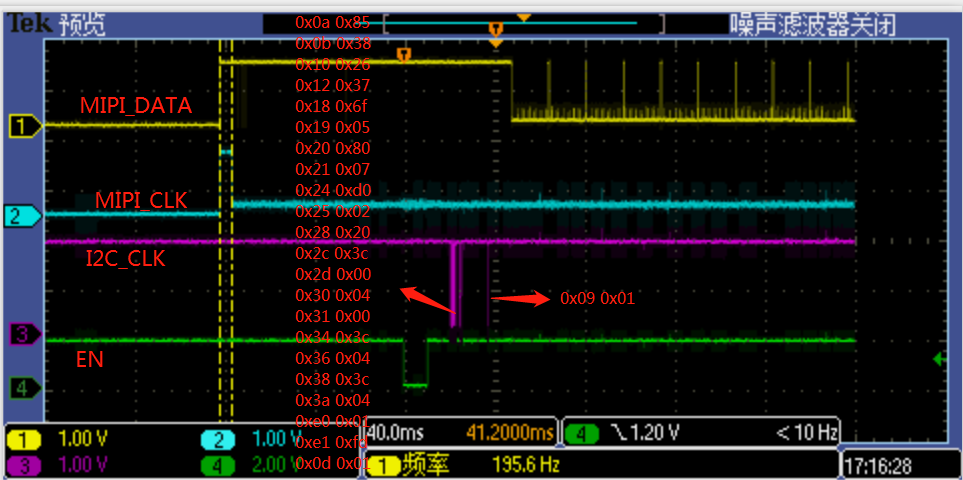This screenshot has height=480, width=963.
Task: Click the 噪声滤波器关闭 noise filter status
Action: point(813,25)
